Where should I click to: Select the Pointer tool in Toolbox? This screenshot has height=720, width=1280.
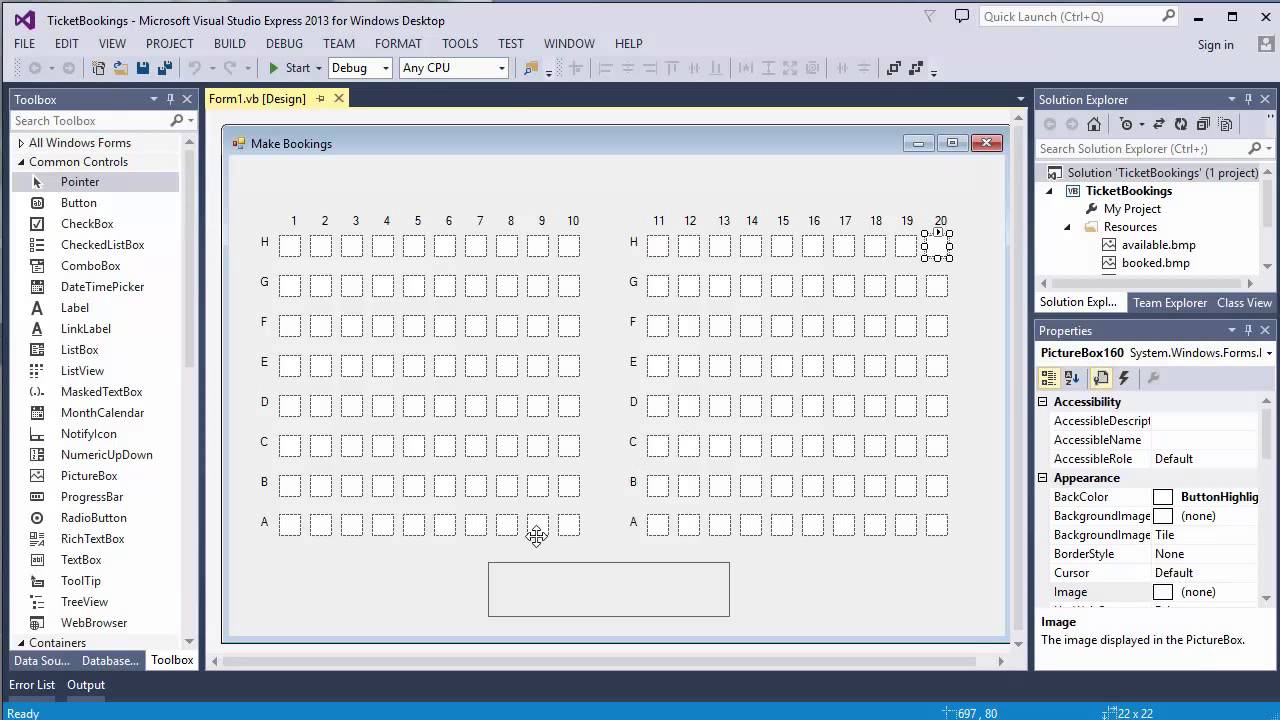[x=80, y=181]
